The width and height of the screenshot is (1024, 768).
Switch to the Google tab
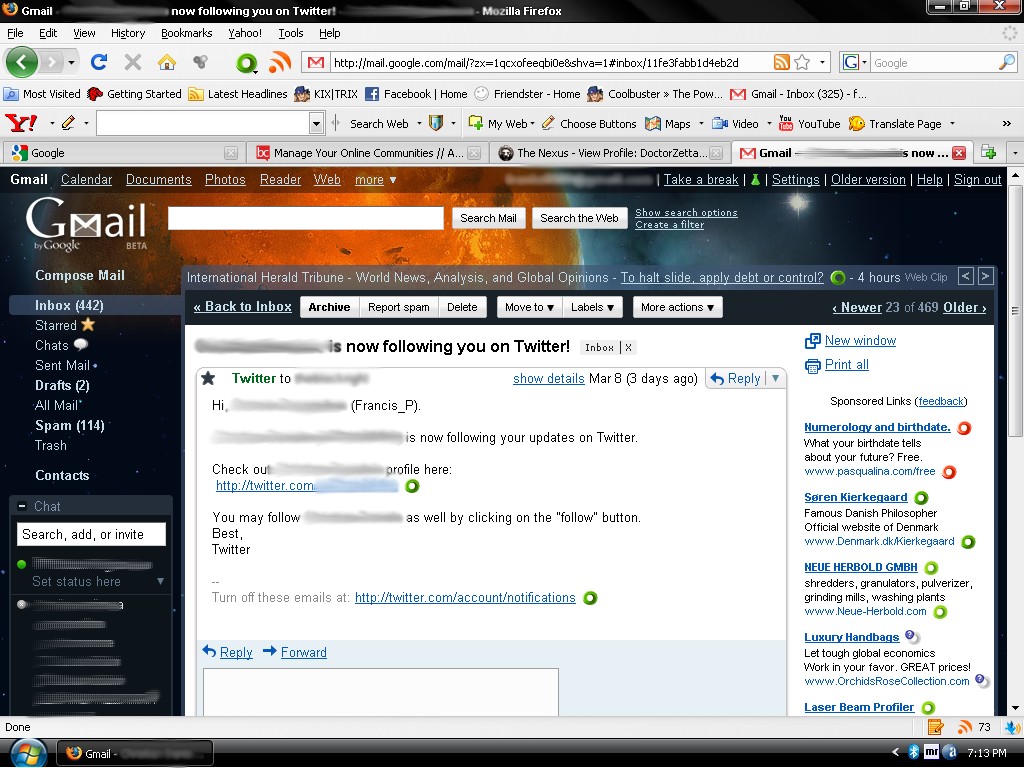(x=122, y=153)
